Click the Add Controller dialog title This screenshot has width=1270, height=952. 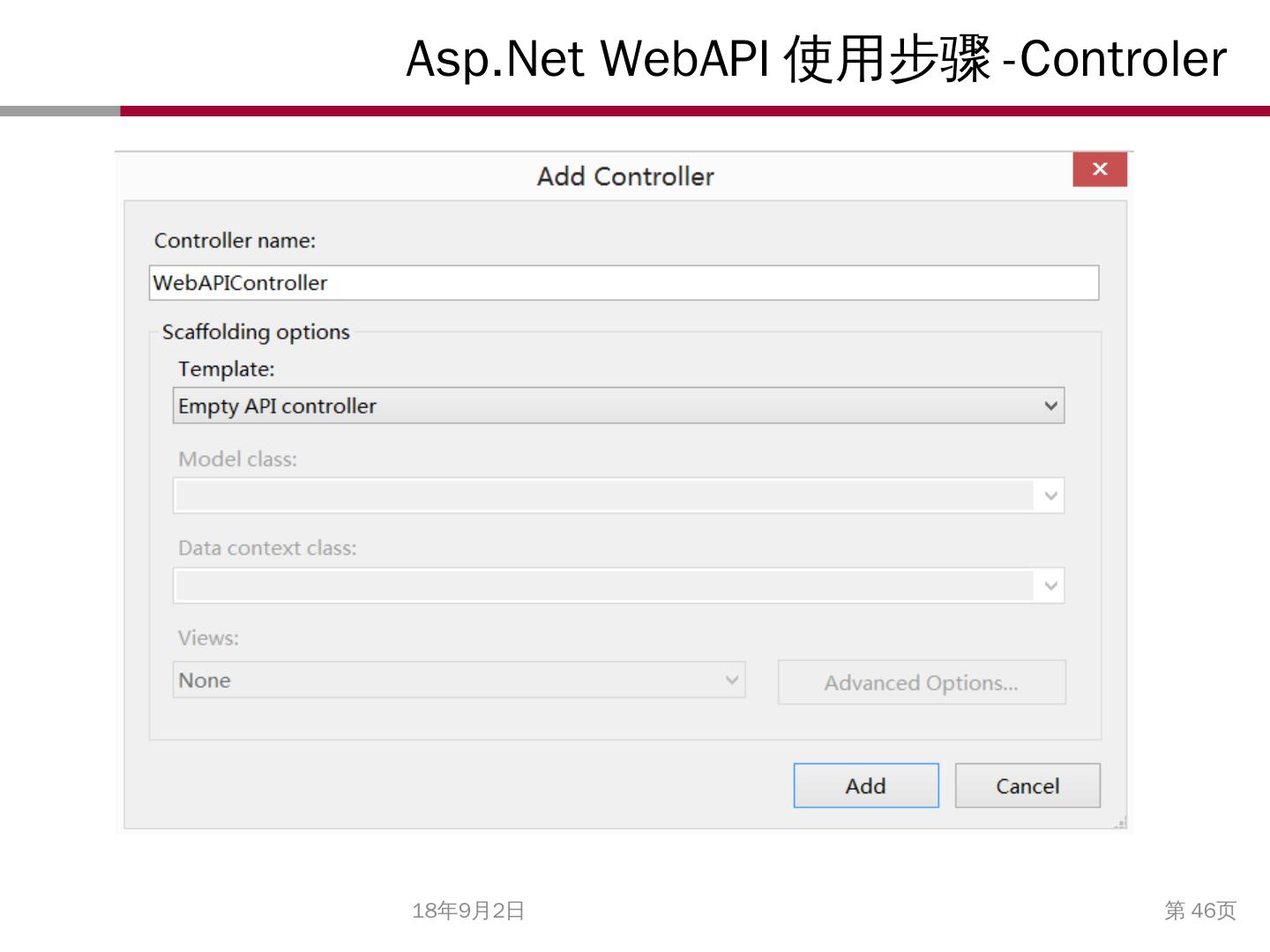click(x=625, y=176)
